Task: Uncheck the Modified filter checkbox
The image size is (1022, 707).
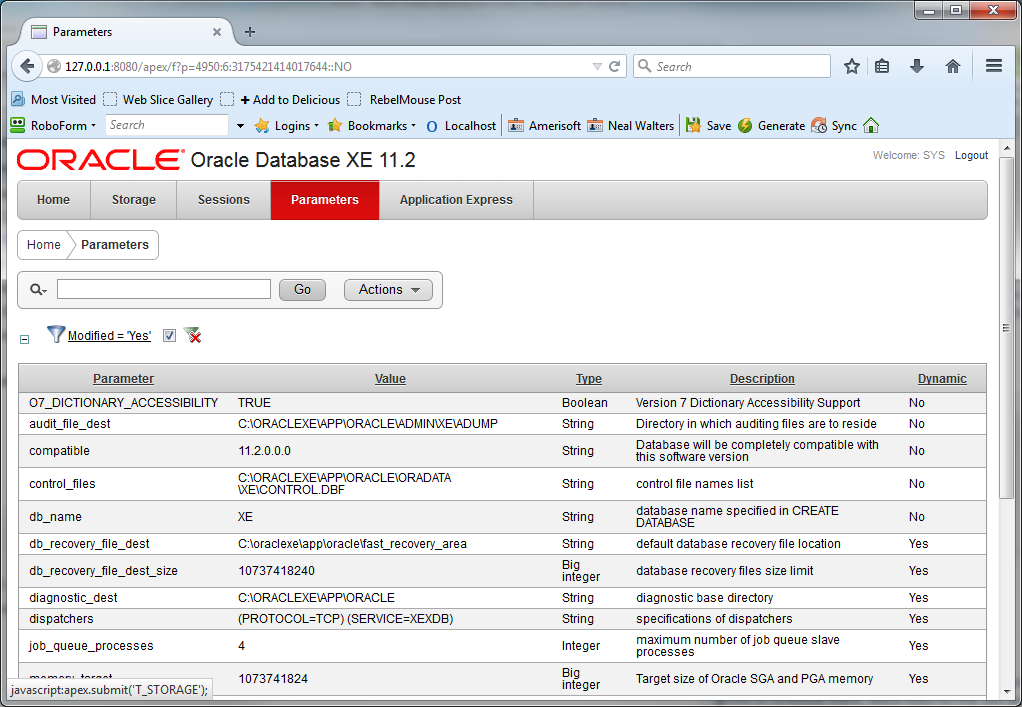Action: pos(169,336)
